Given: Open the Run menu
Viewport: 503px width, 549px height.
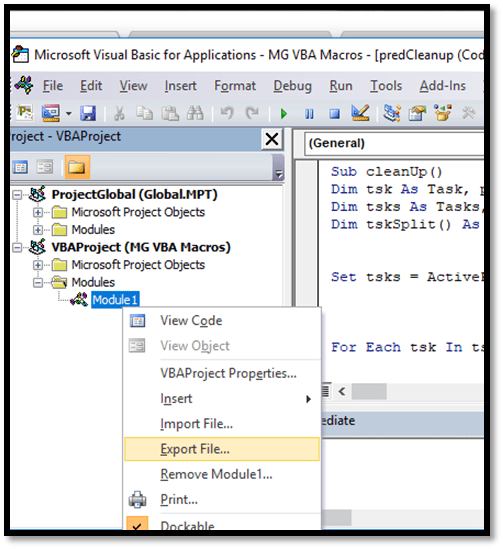Looking at the screenshot, I should coord(341,85).
